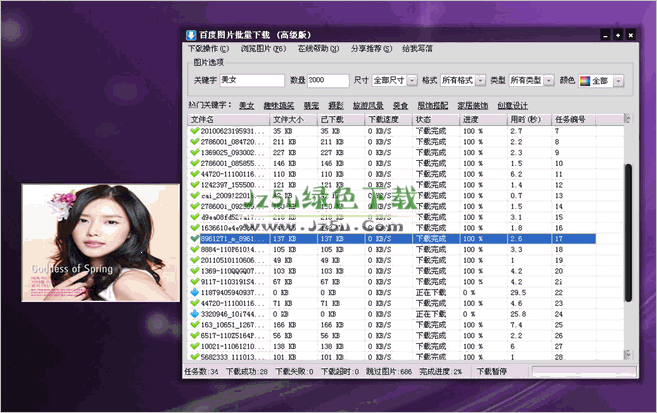This screenshot has height=413, width=657.
Task: Click the 趣味搞笑 hot keyword link
Action: pos(279,106)
